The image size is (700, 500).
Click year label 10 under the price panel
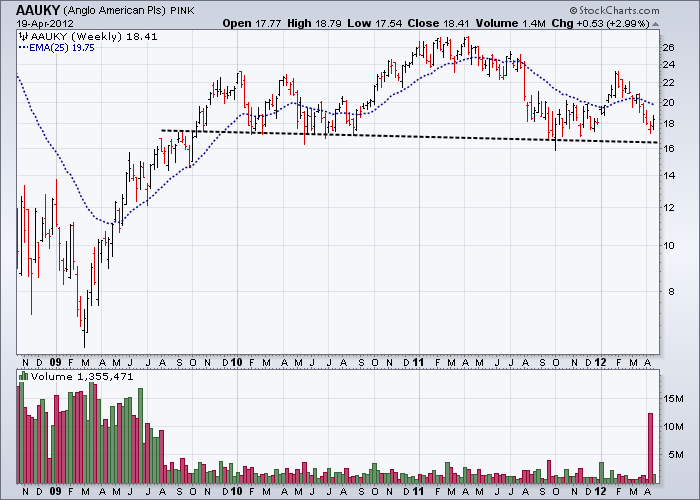click(236, 362)
